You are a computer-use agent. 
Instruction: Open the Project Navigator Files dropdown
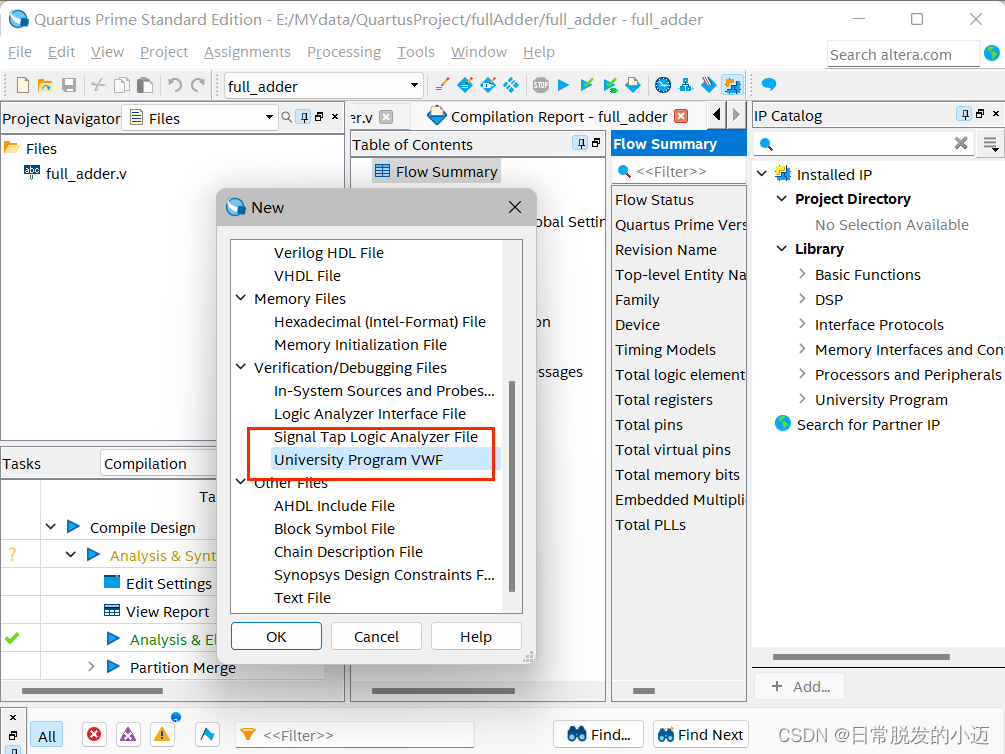269,117
